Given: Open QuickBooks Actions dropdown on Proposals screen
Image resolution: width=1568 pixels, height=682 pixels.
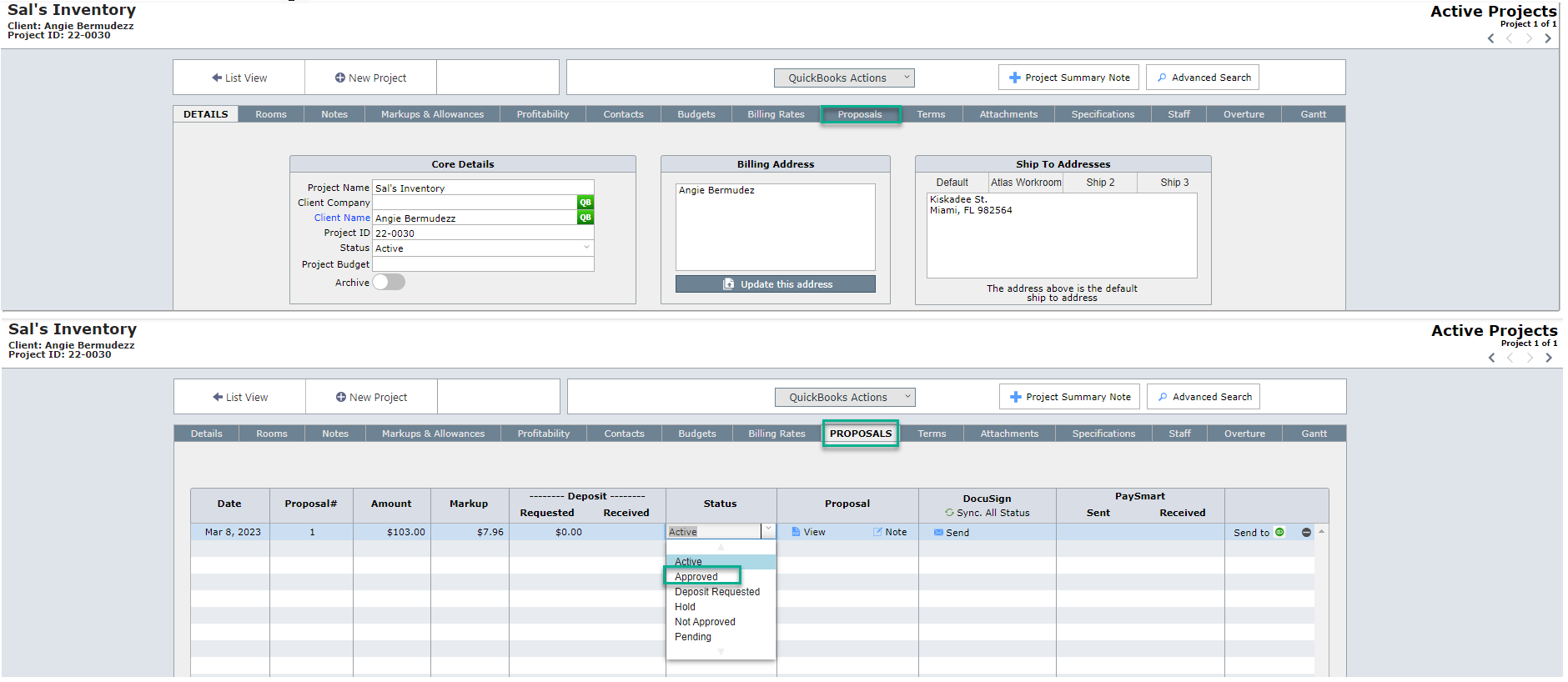Looking at the screenshot, I should pos(845,397).
